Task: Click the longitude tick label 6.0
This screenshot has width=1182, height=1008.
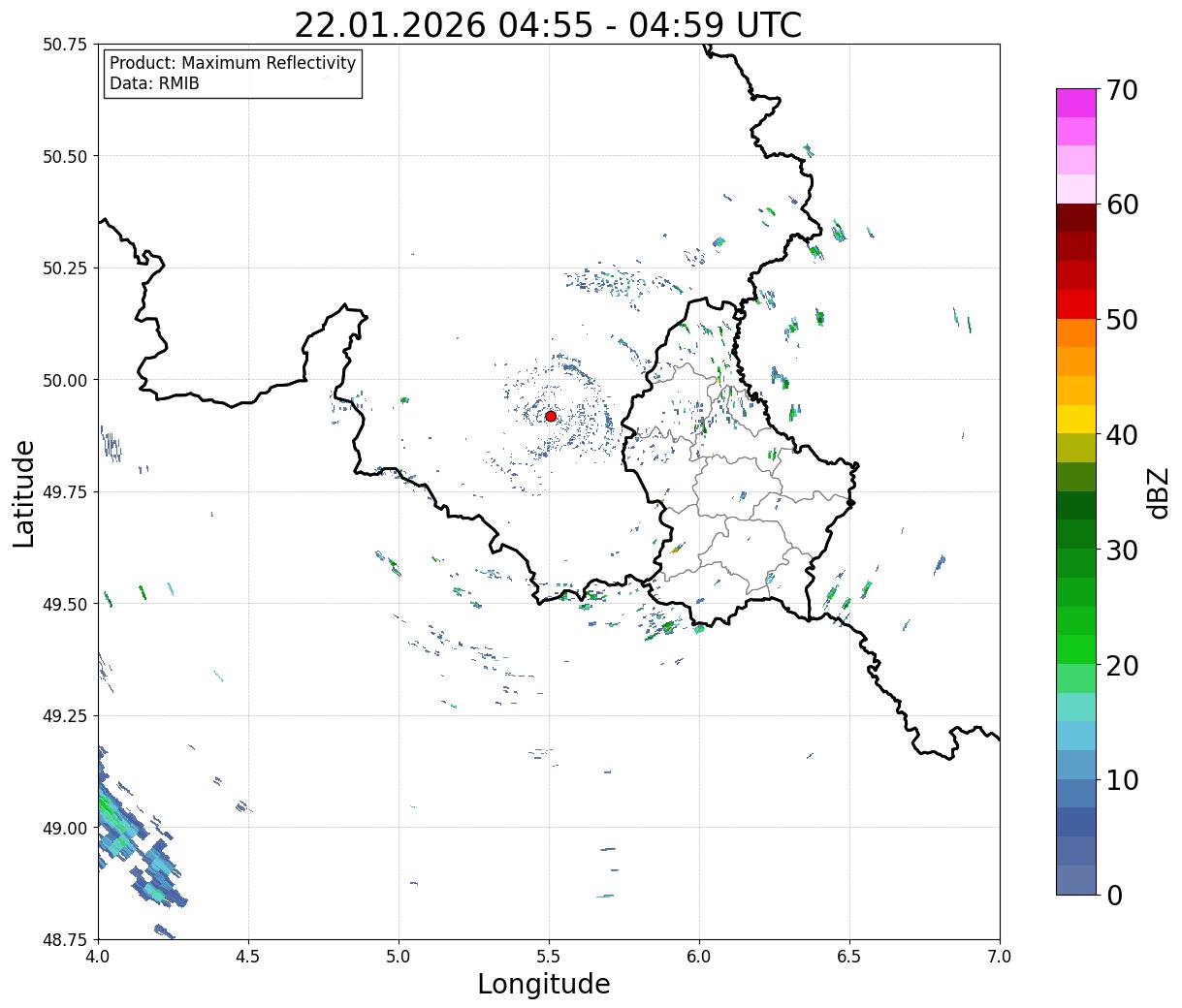Action: 699,957
